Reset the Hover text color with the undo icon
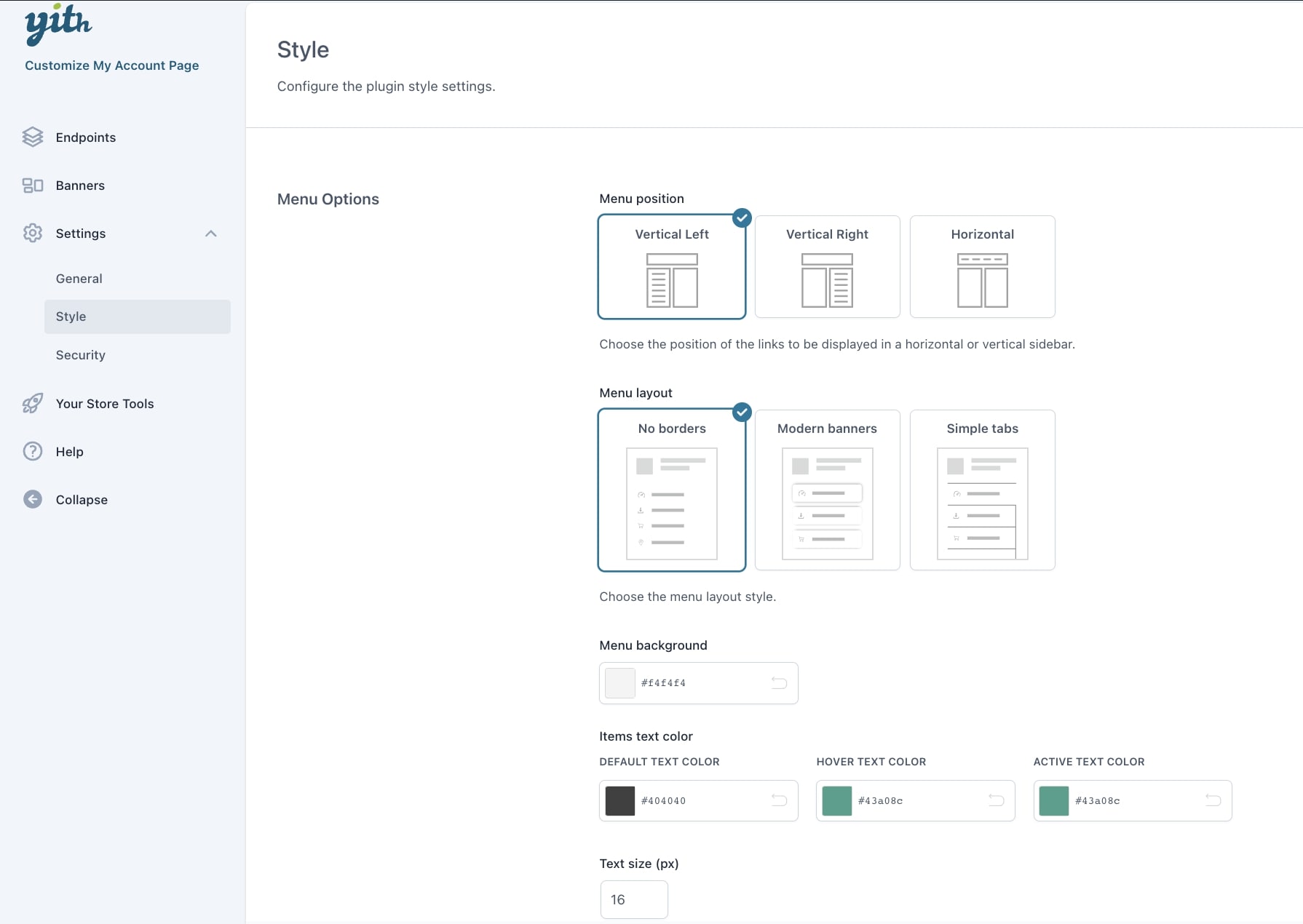The image size is (1303, 924). point(996,801)
